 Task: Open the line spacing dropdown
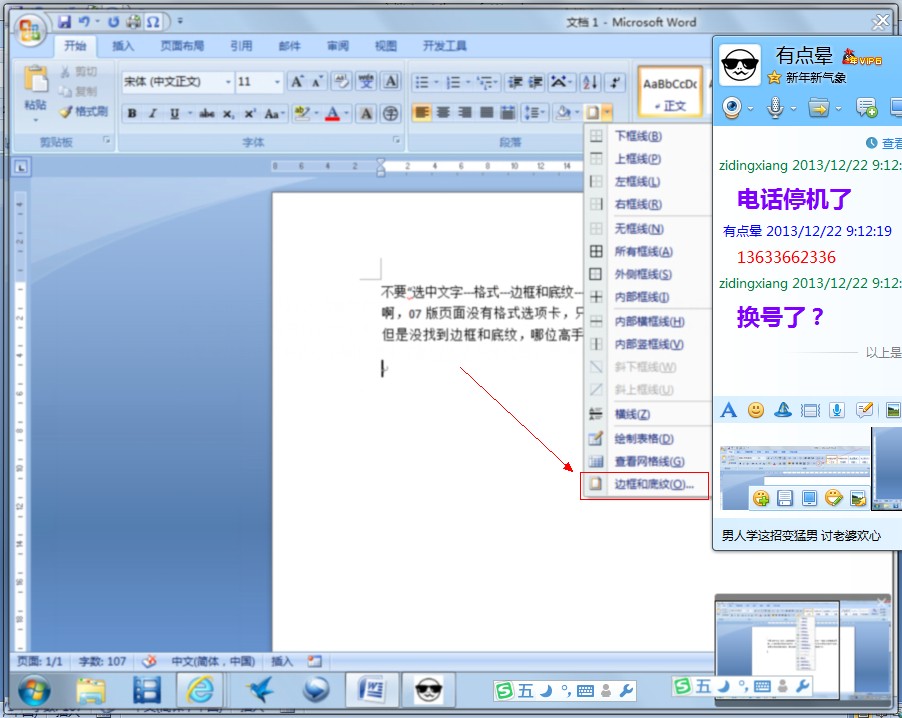click(534, 112)
